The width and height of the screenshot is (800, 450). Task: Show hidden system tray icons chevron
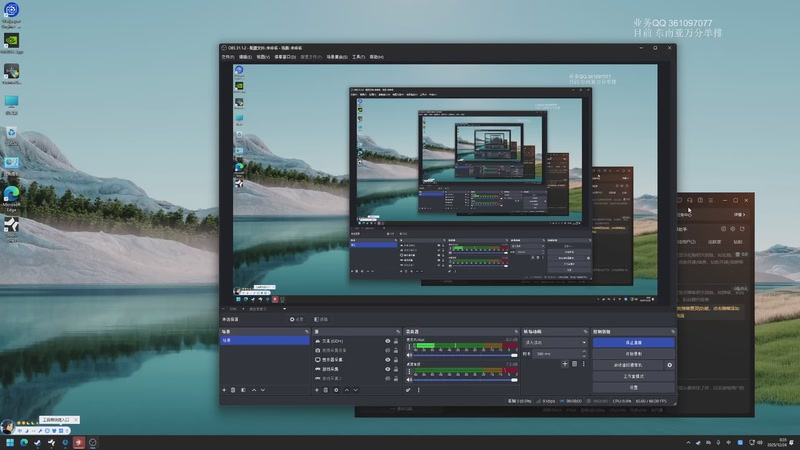point(688,442)
